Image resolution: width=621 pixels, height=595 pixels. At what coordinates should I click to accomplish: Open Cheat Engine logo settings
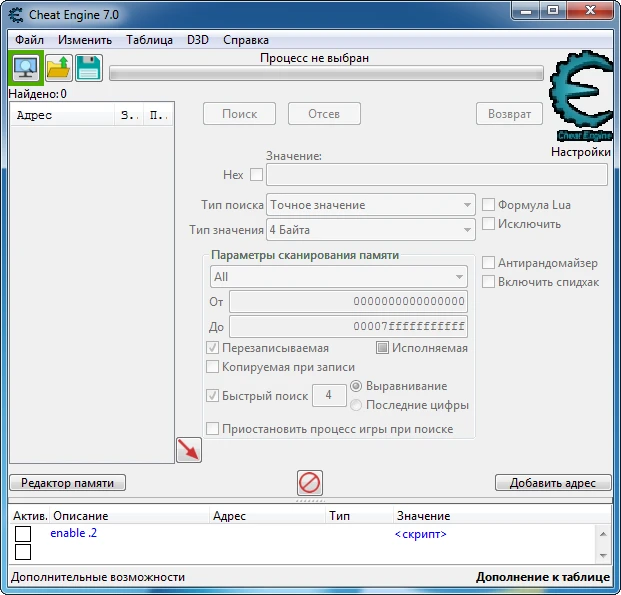tap(582, 95)
